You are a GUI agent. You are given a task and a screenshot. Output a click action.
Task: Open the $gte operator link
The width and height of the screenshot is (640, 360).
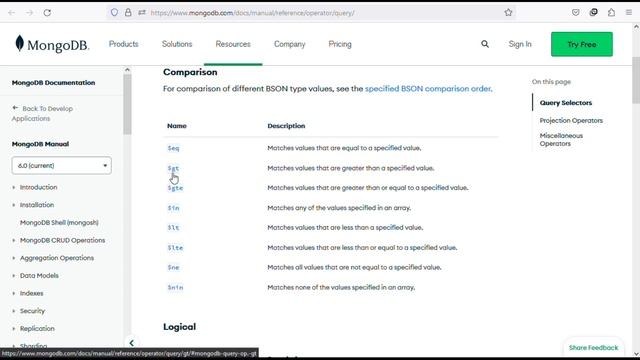pos(176,188)
